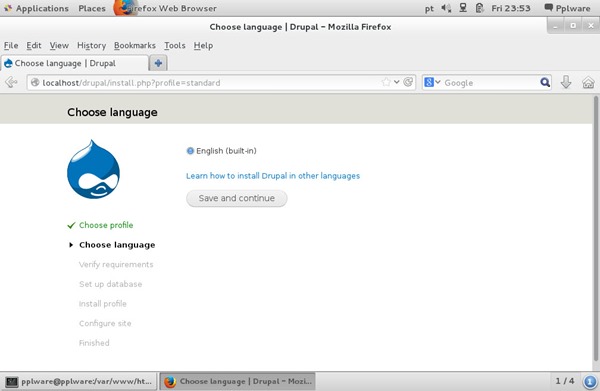
Task: Click the site identity globe icon
Action: click(x=35, y=82)
